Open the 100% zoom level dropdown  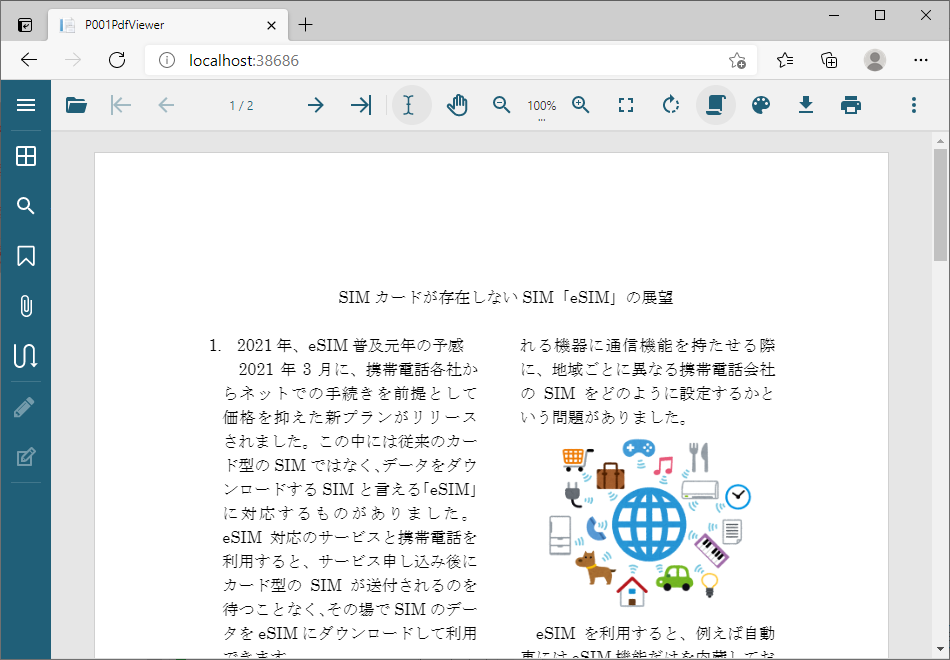[x=542, y=108]
